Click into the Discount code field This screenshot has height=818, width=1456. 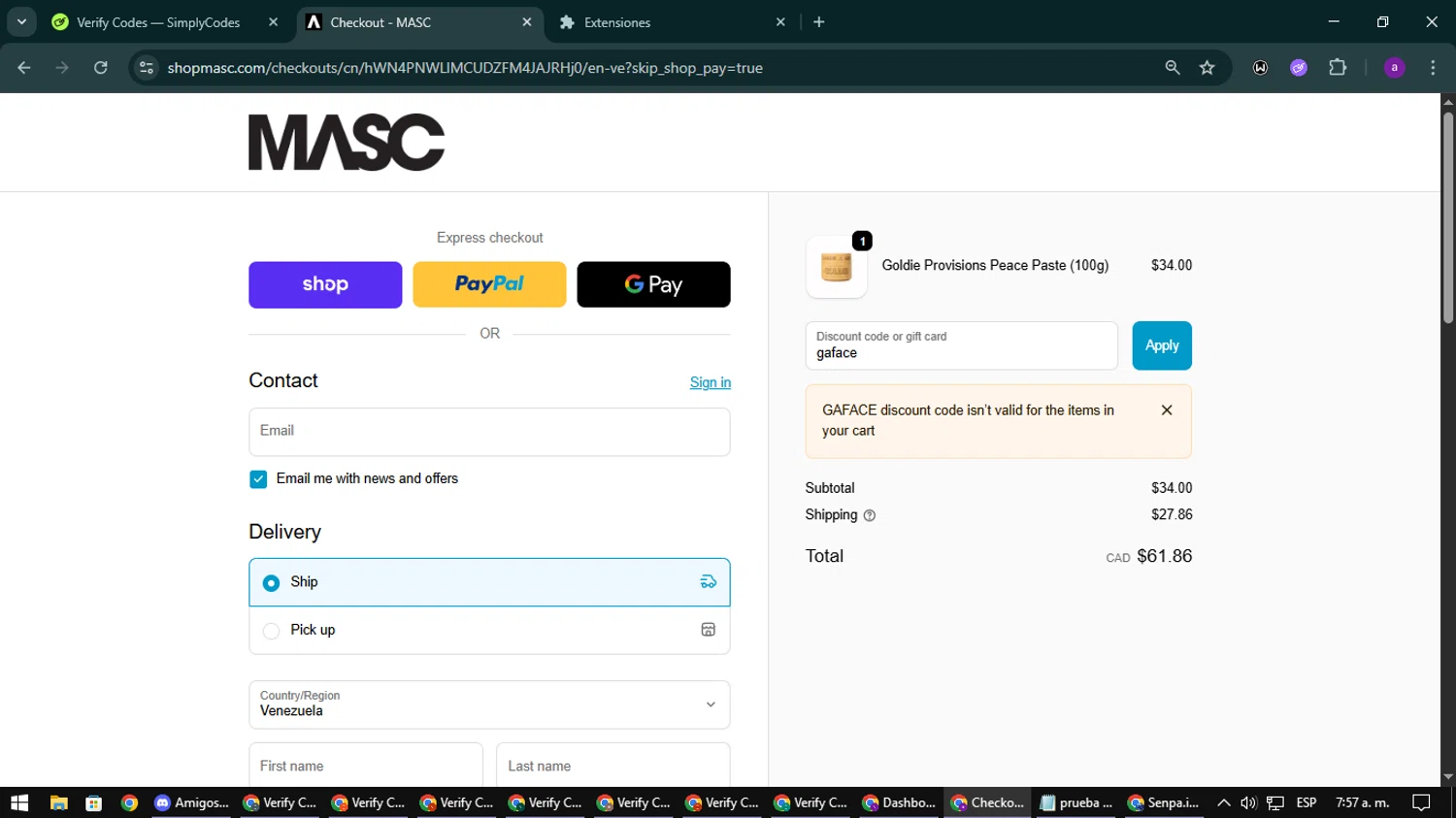point(961,345)
